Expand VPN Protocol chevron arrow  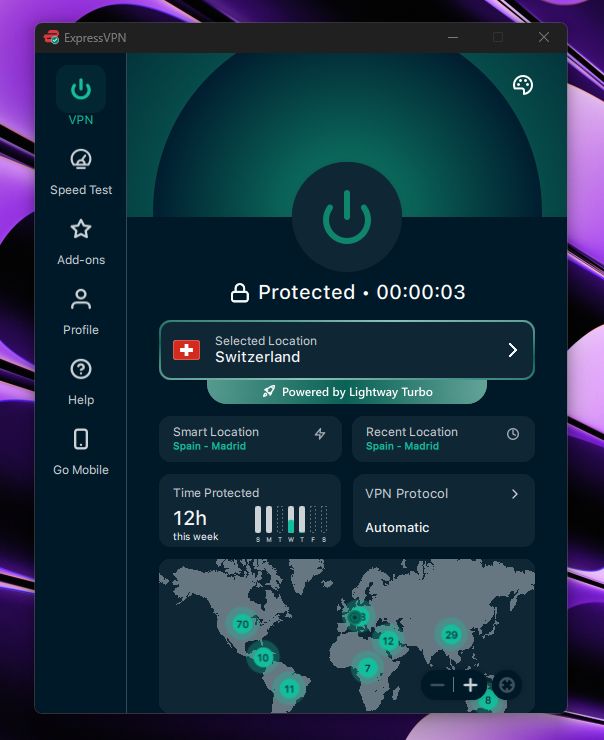515,494
